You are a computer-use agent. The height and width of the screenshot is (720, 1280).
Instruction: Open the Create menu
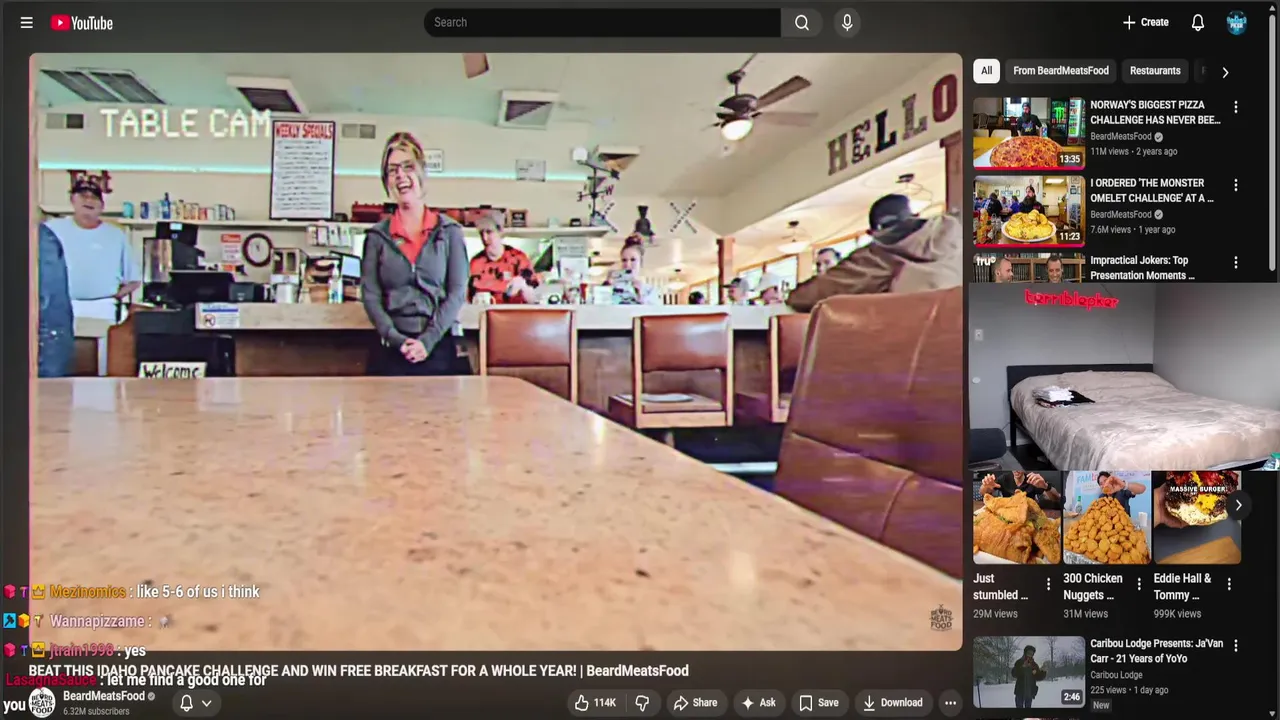[1145, 22]
